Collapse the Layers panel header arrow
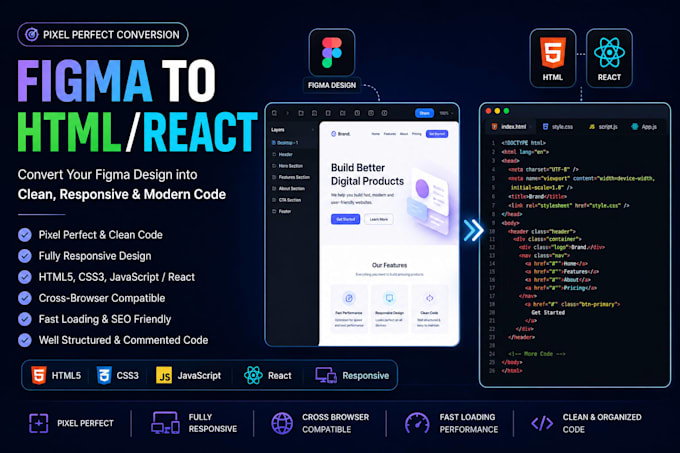Screen dimensions: 680x453 [x=313, y=130]
